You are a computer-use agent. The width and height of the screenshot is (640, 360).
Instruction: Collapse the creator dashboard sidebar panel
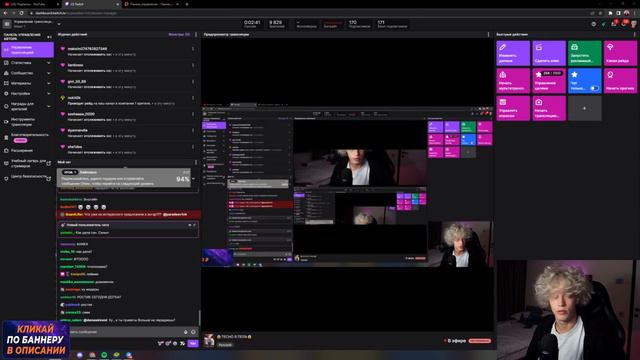click(49, 37)
